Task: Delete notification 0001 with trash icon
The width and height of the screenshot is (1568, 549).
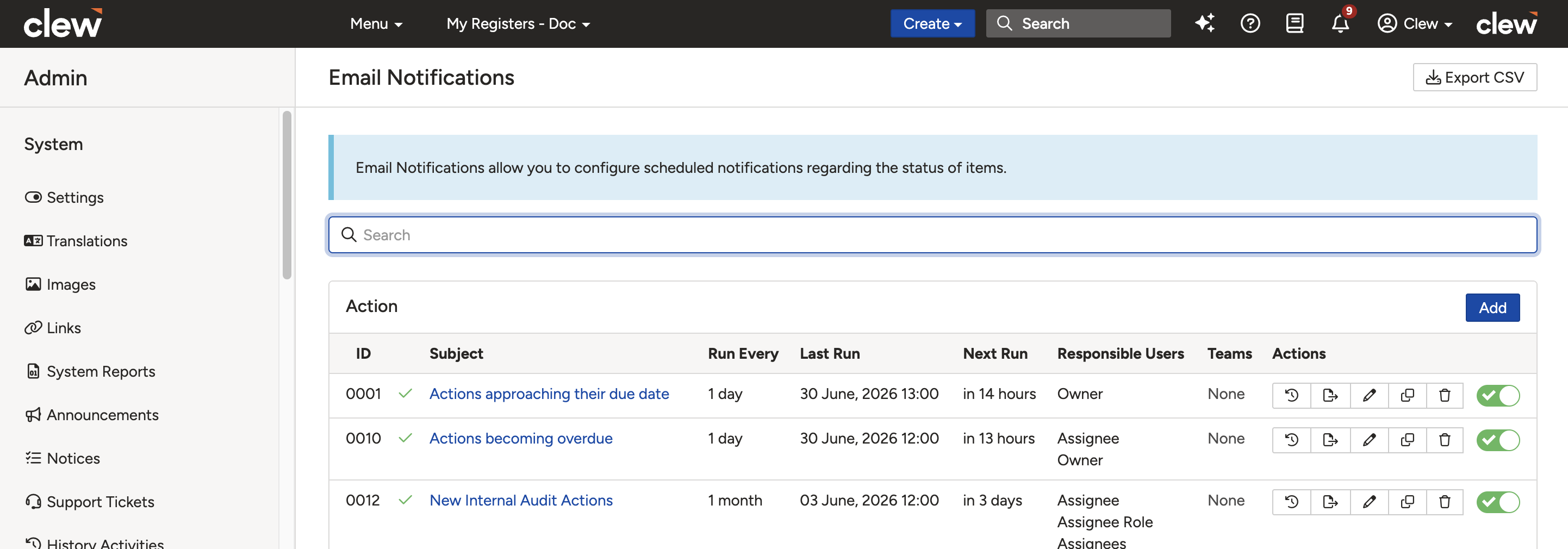Action: click(1445, 396)
